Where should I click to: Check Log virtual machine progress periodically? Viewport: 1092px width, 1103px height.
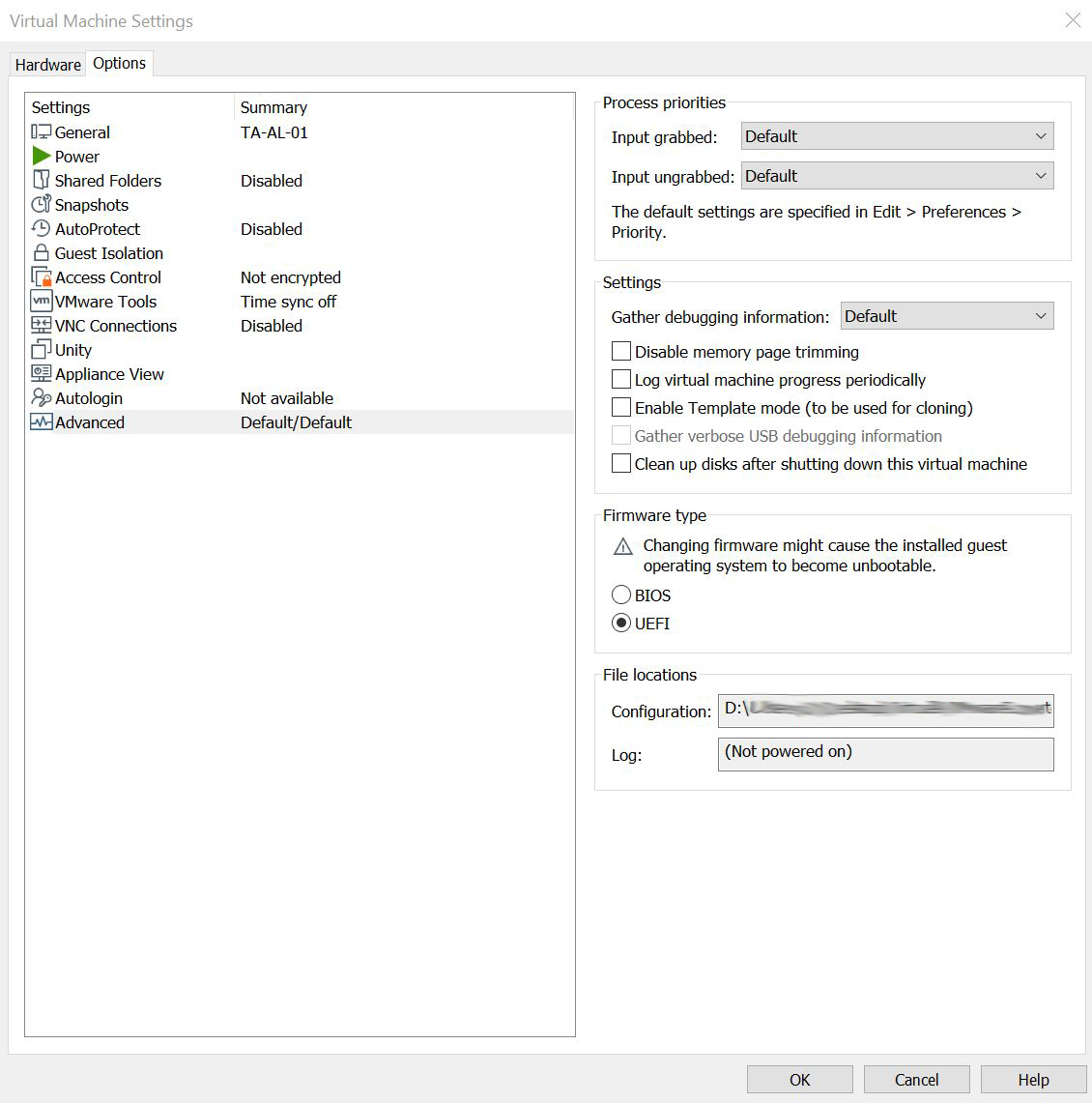click(x=621, y=380)
